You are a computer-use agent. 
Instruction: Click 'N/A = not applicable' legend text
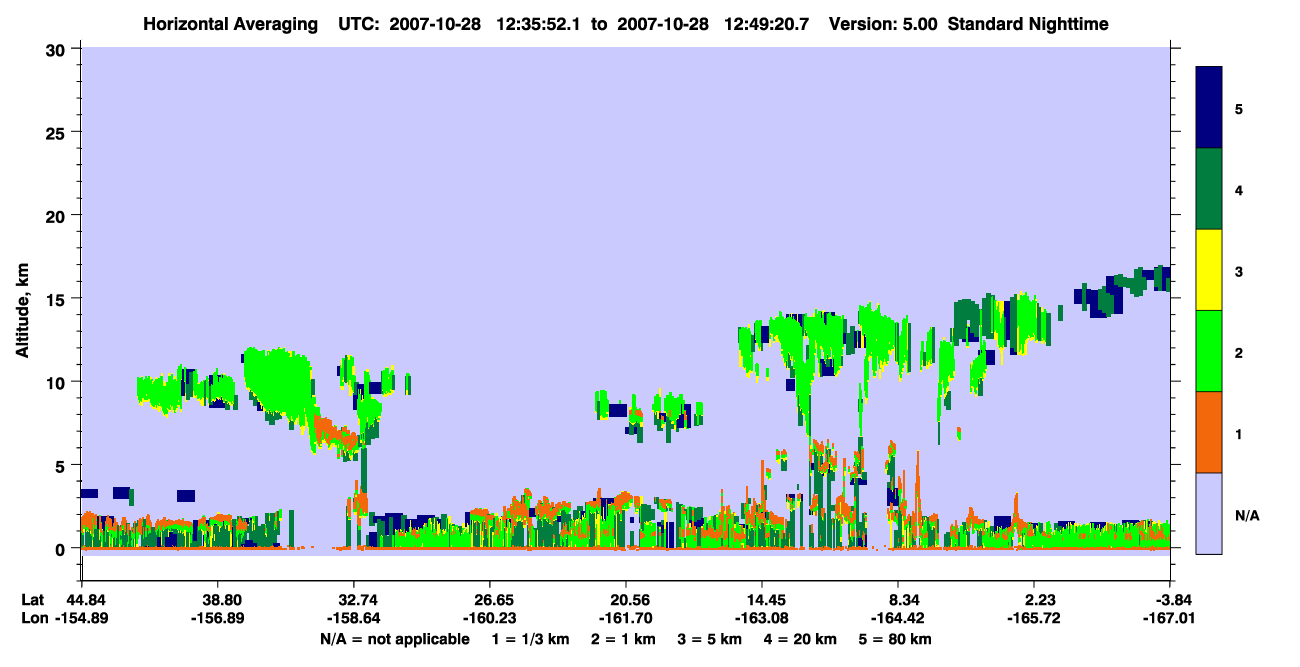click(394, 639)
